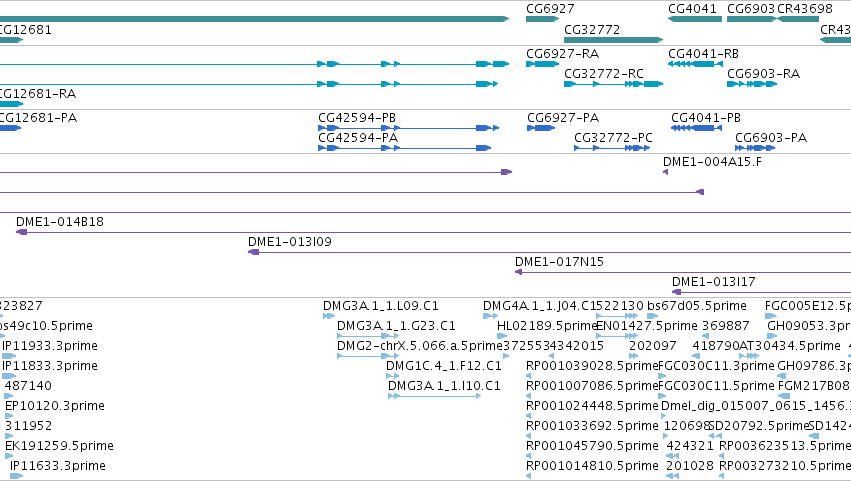Image resolution: width=851 pixels, height=481 pixels.
Task: Click RP001014810.5prime label
Action: (x=592, y=466)
